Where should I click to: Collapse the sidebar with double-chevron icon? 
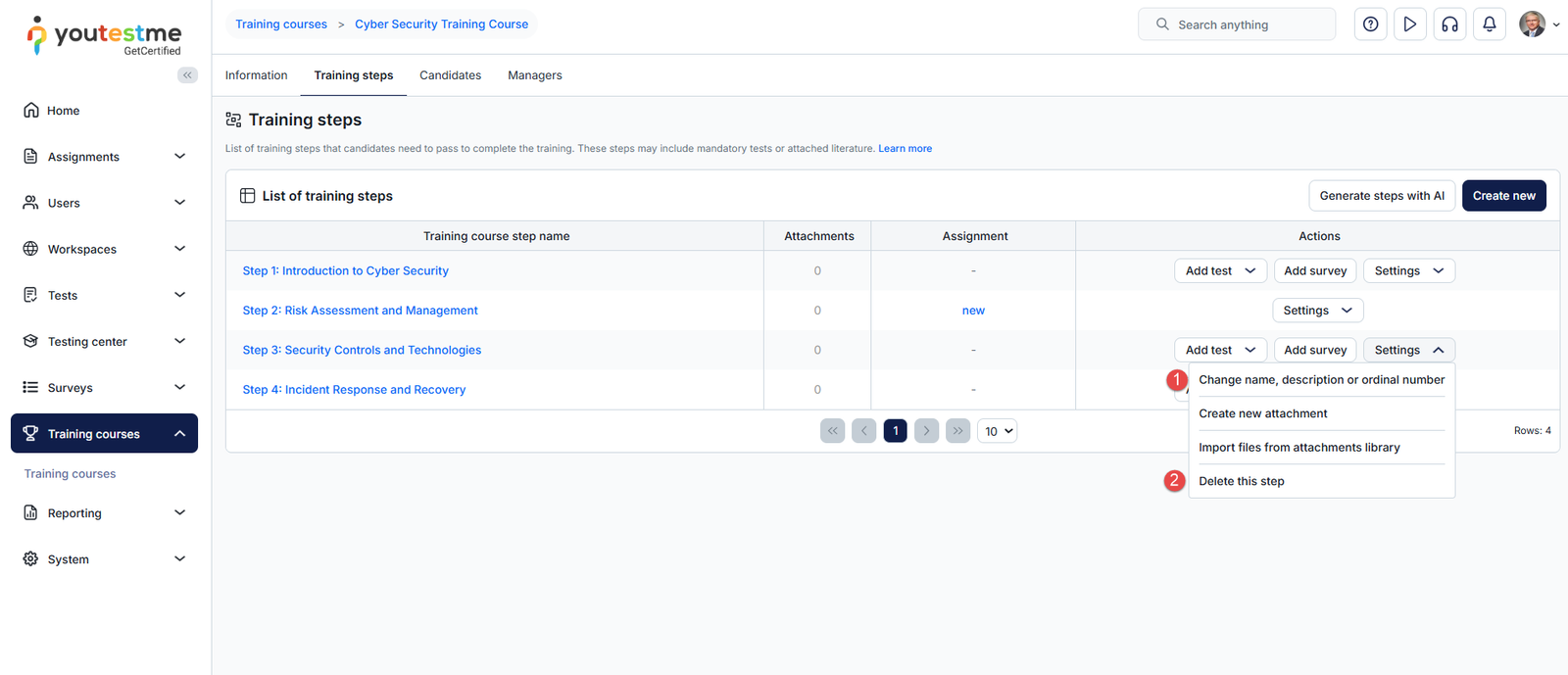pyautogui.click(x=187, y=75)
